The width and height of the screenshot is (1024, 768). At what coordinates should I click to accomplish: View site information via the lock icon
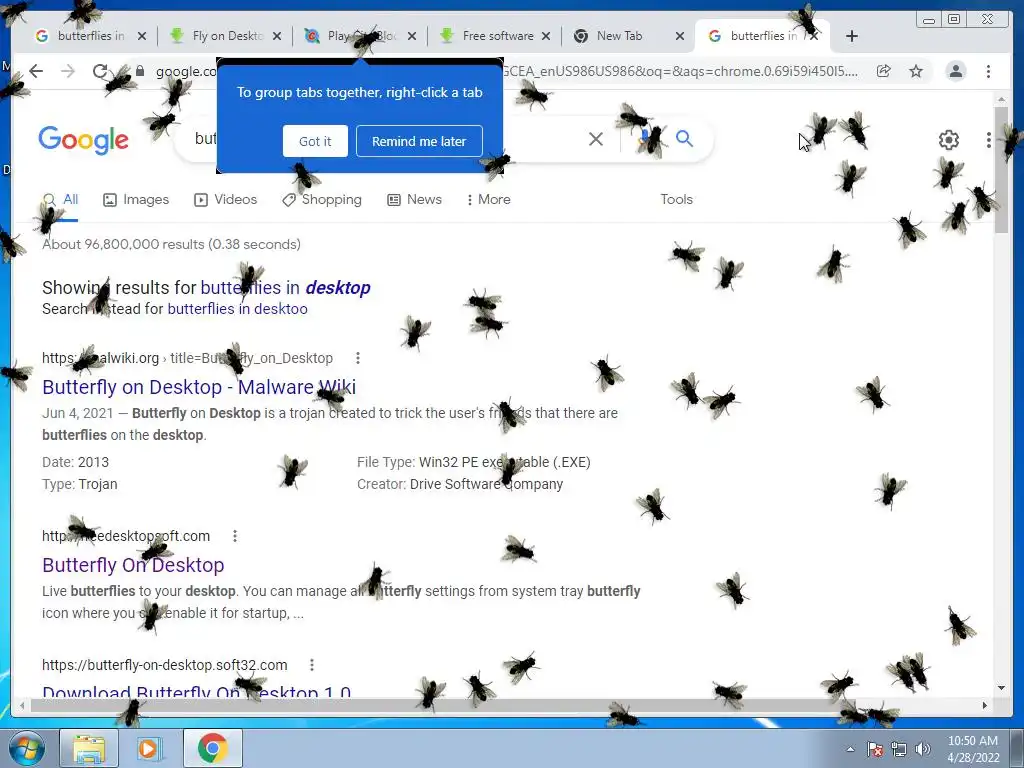[139, 71]
